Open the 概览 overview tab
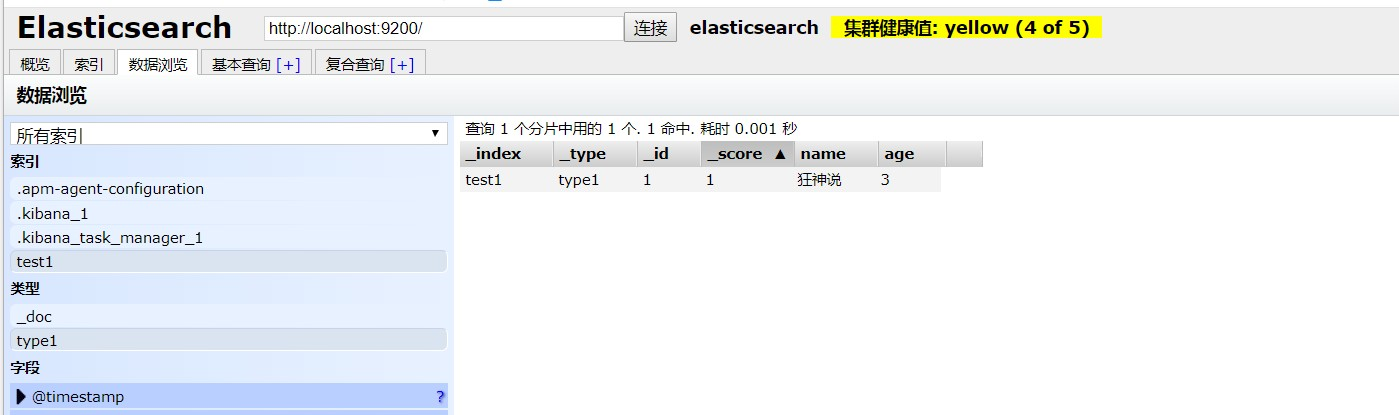This screenshot has height=415, width=1399. point(35,64)
